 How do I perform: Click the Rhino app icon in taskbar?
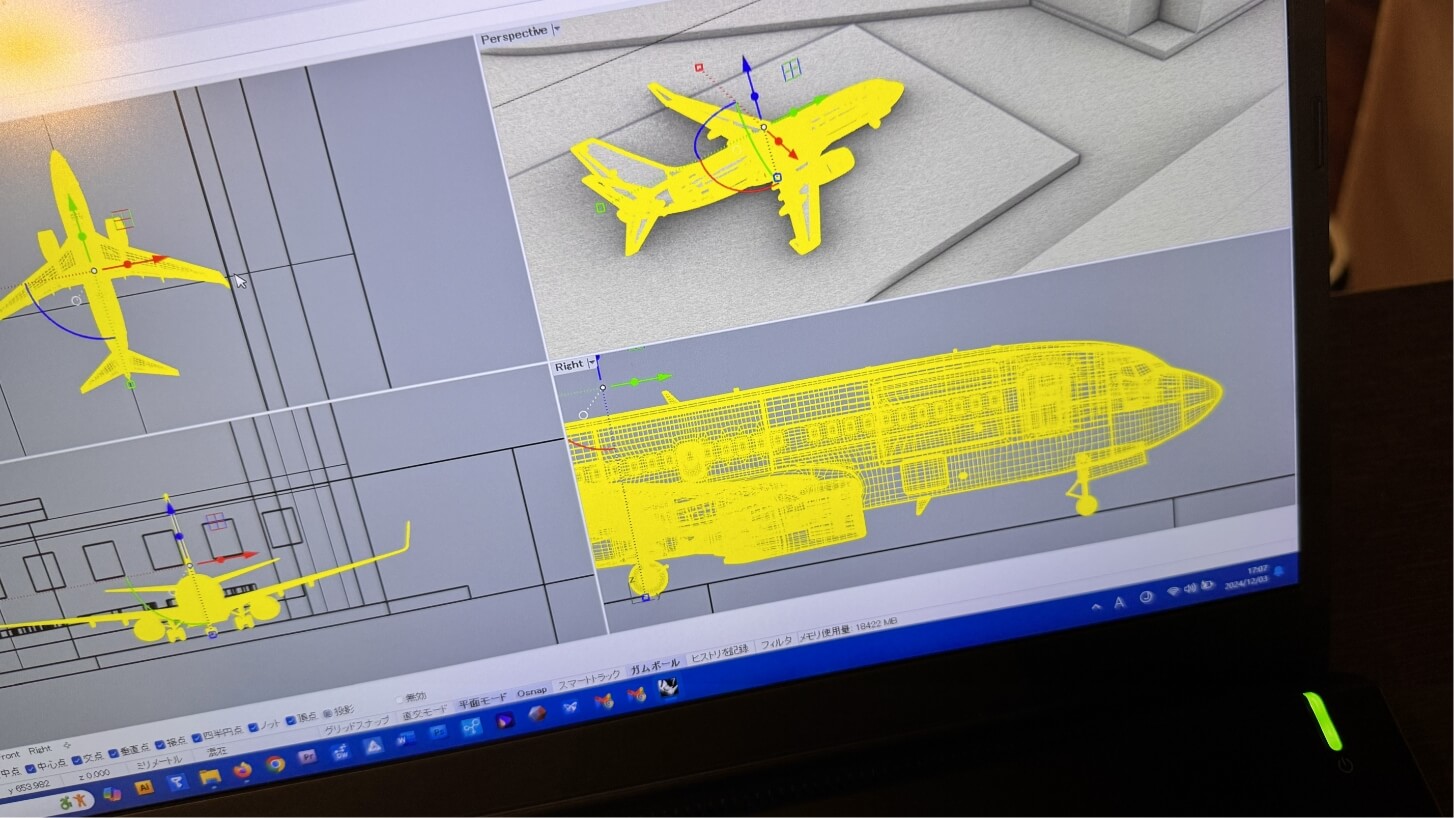pyautogui.click(x=668, y=687)
